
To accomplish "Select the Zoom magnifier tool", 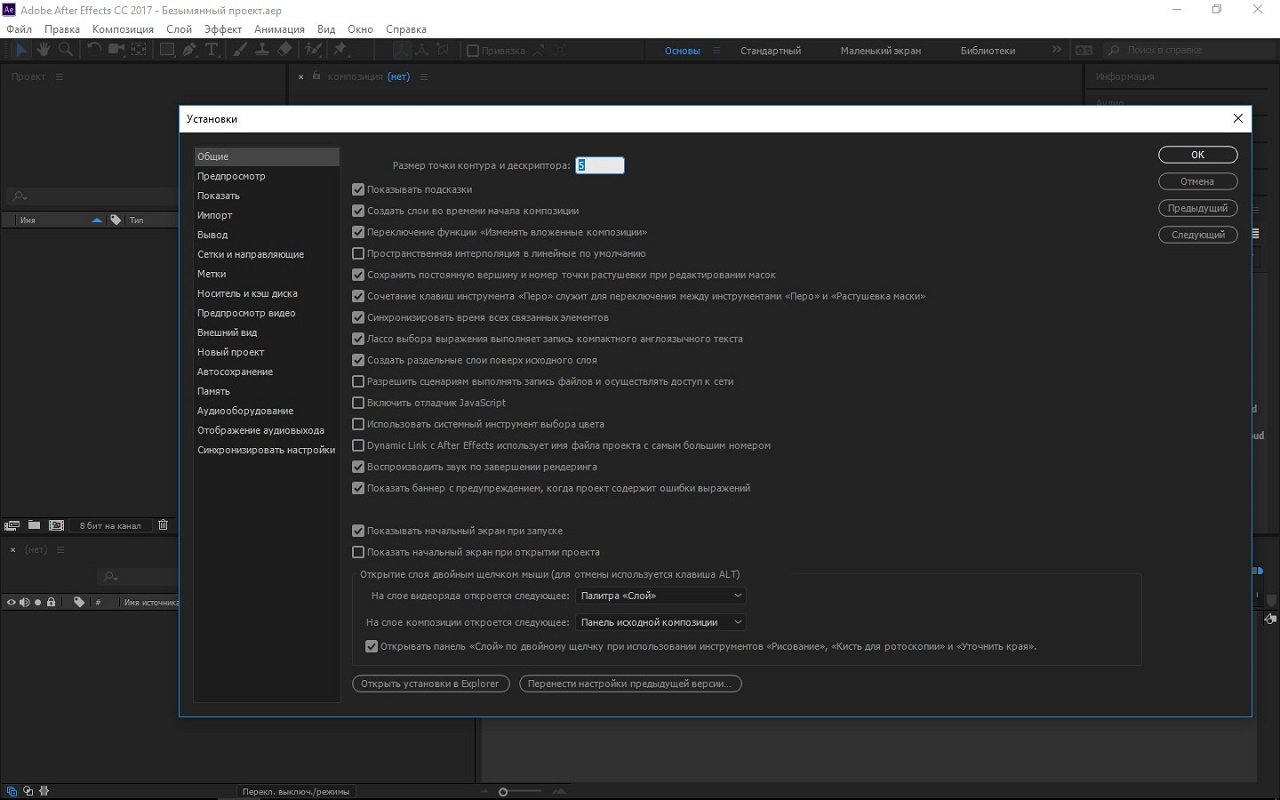I will (x=65, y=50).
